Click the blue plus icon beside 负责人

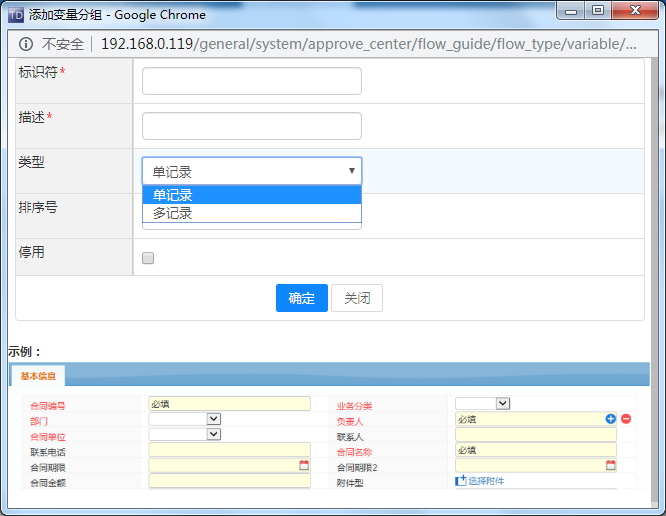[x=611, y=419]
